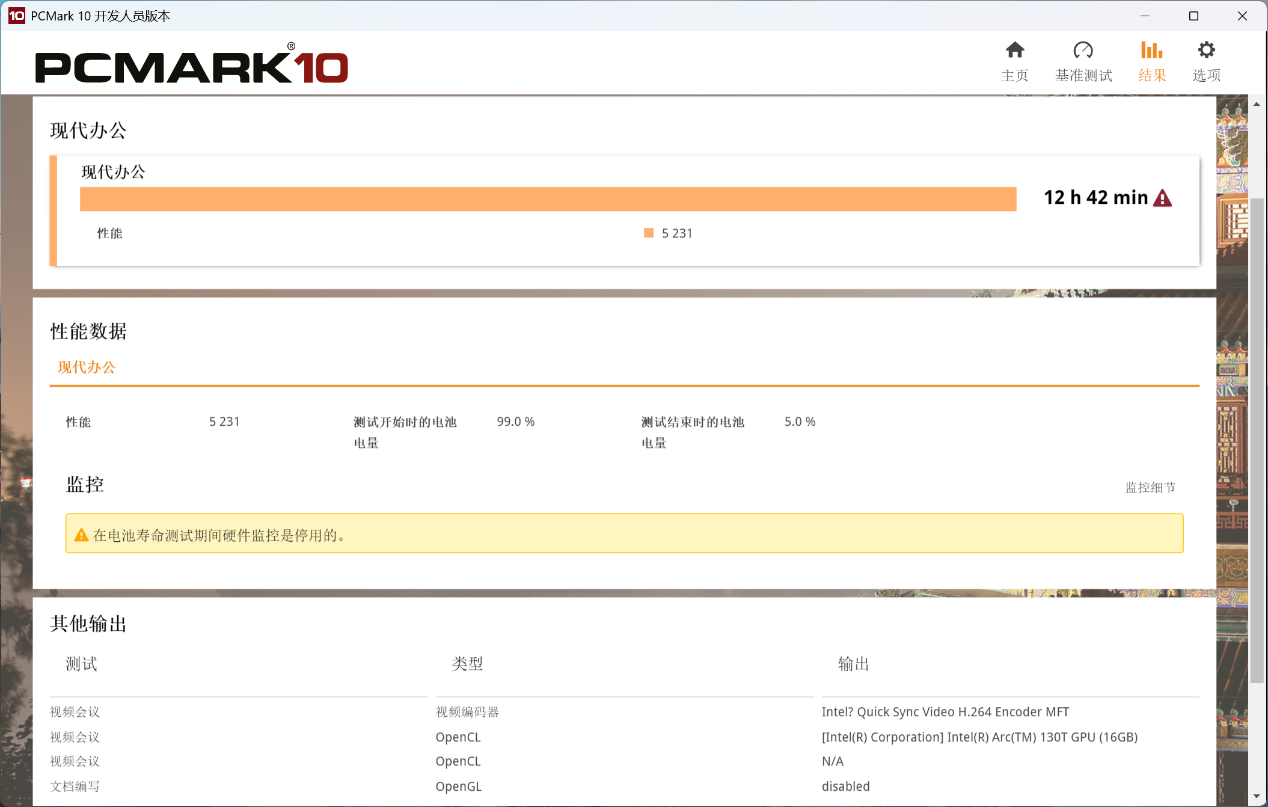
Task: Click the 12 h 42 min battery result
Action: (x=1096, y=197)
